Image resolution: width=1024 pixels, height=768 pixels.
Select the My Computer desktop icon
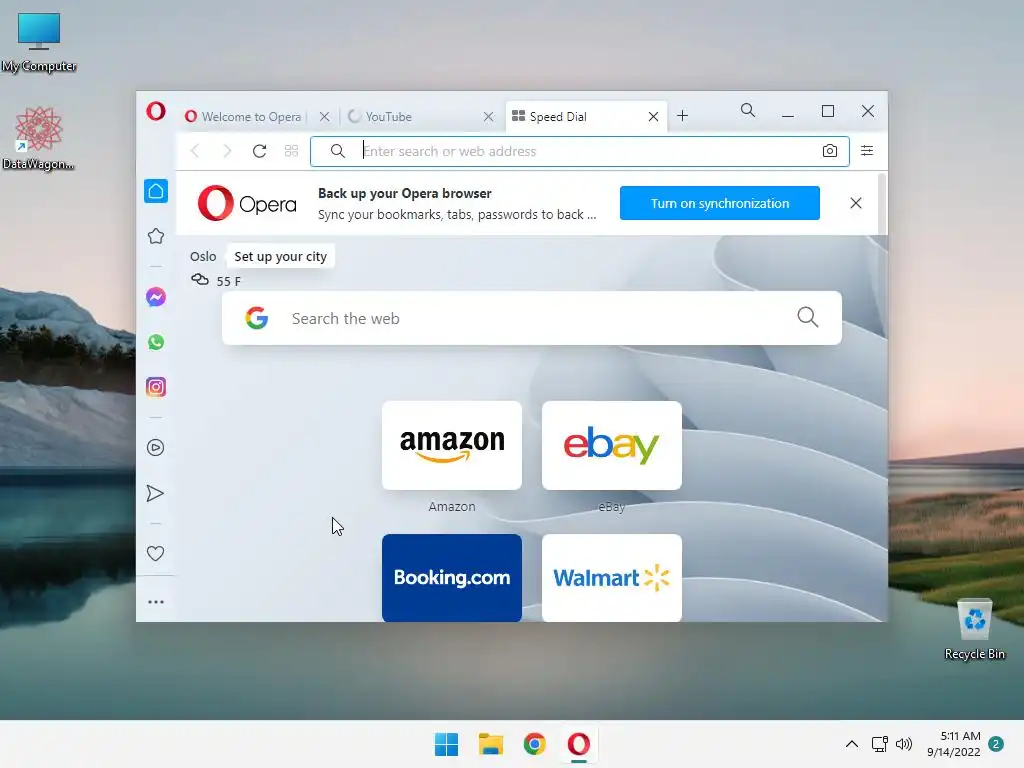(39, 42)
